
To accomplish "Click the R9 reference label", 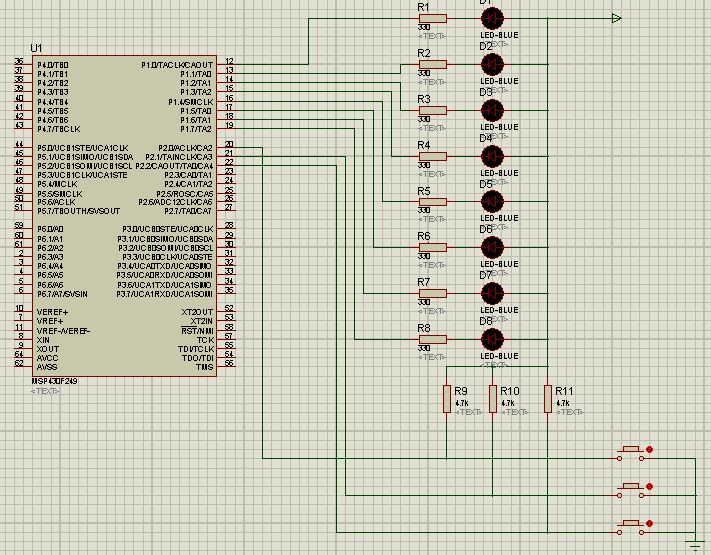I will pyautogui.click(x=461, y=391).
